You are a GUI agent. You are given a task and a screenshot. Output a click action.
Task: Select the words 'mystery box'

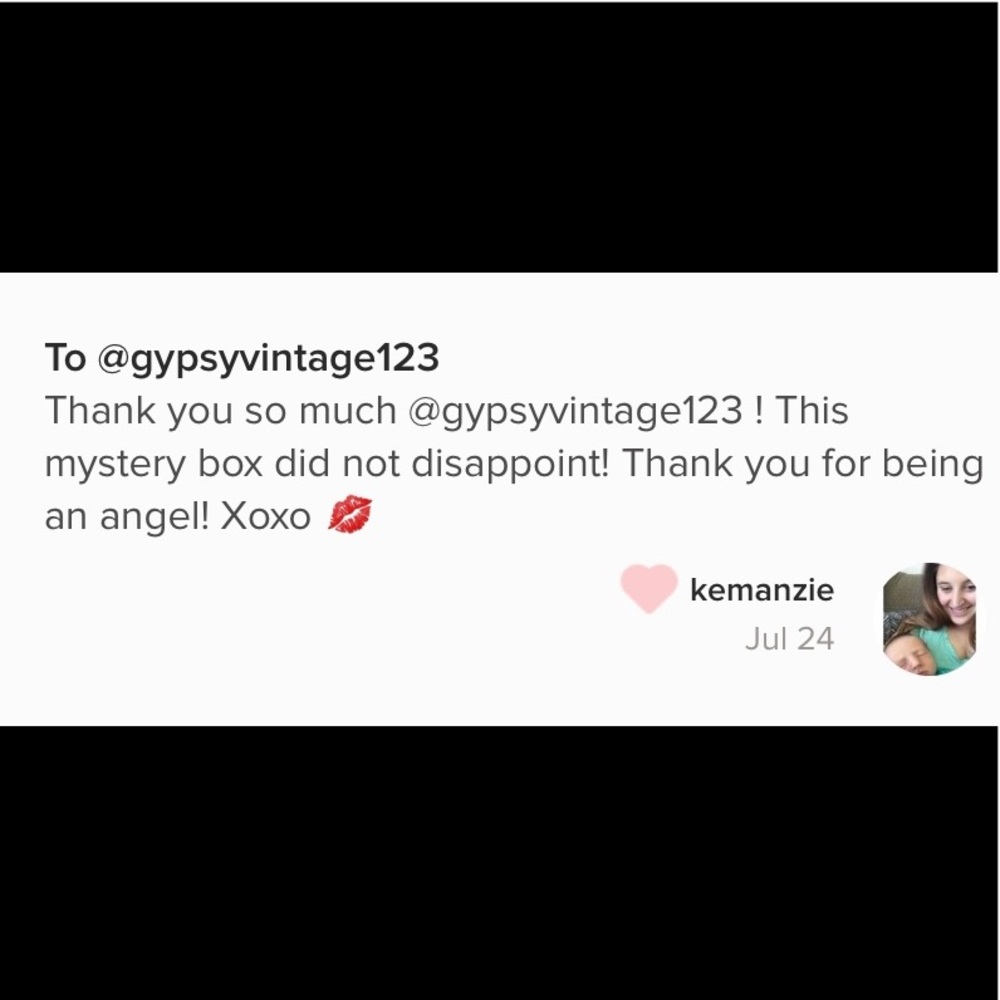[154, 464]
